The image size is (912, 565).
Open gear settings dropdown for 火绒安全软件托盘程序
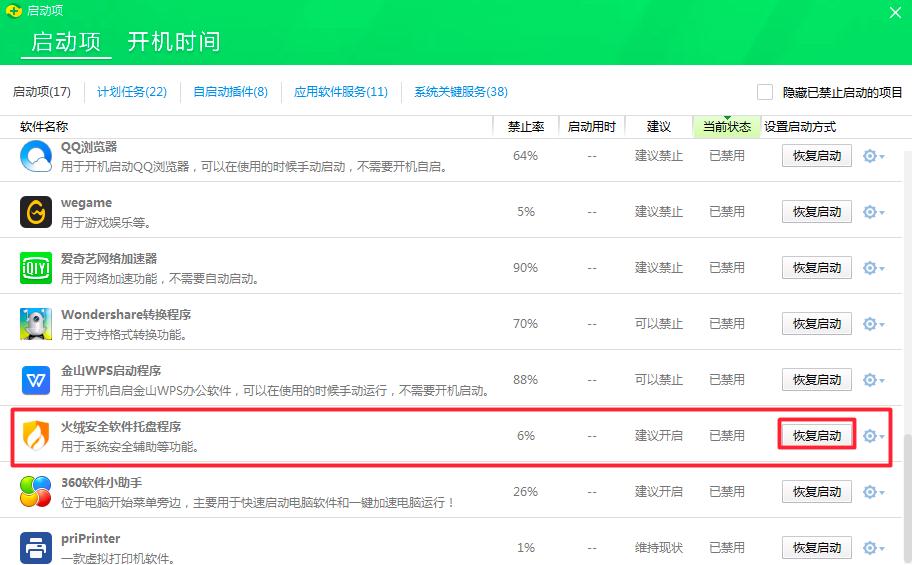click(873, 436)
